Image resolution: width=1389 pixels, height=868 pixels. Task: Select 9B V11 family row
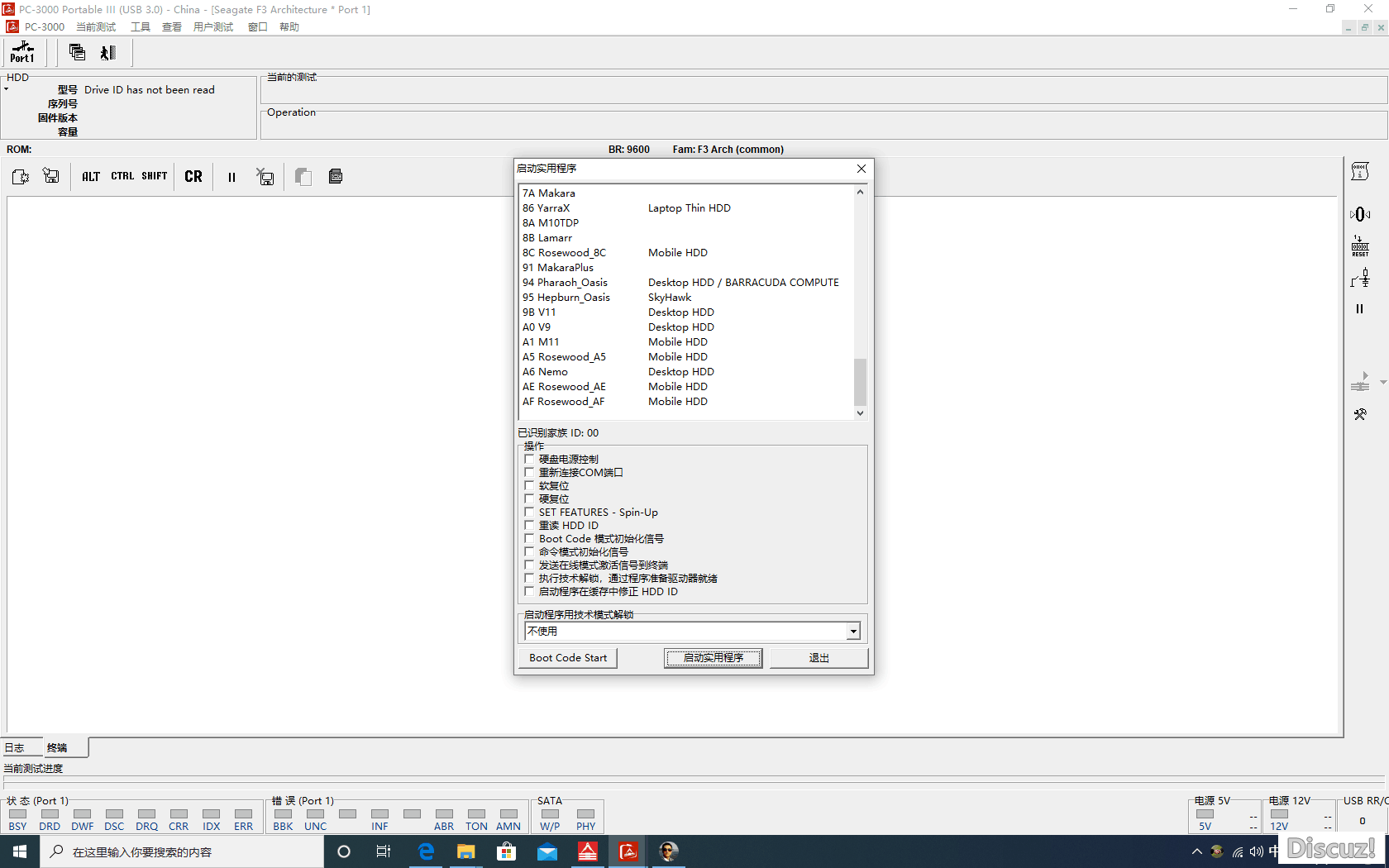[x=686, y=312]
